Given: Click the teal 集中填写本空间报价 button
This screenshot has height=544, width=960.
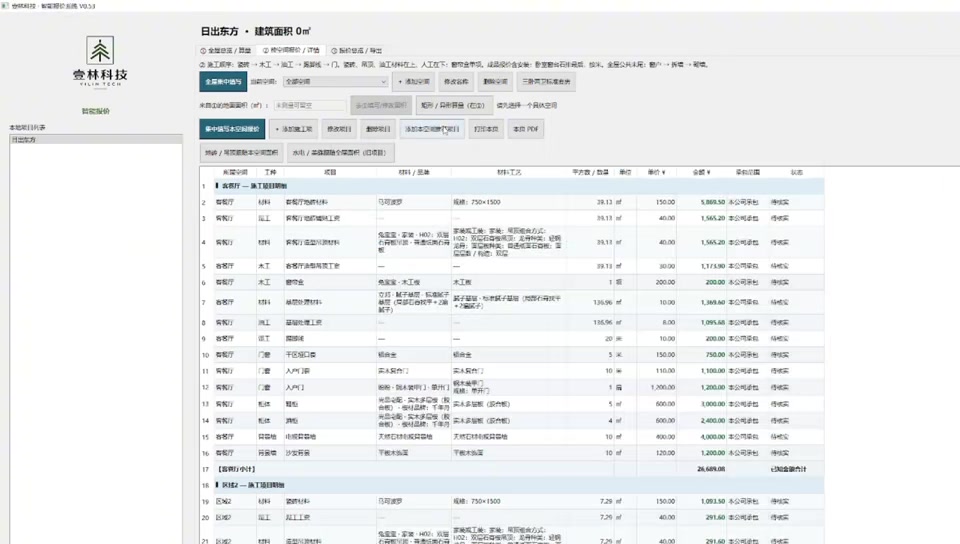Looking at the screenshot, I should click(x=232, y=129).
